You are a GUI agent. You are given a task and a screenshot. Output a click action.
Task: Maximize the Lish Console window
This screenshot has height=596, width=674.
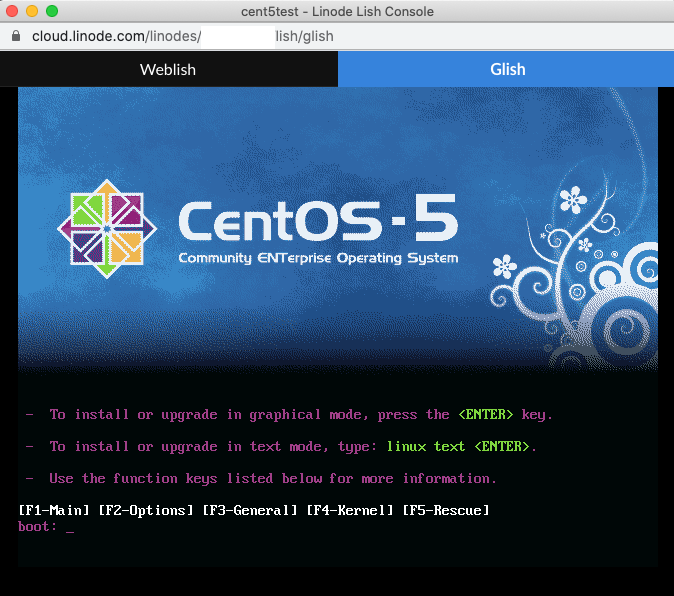[52, 11]
